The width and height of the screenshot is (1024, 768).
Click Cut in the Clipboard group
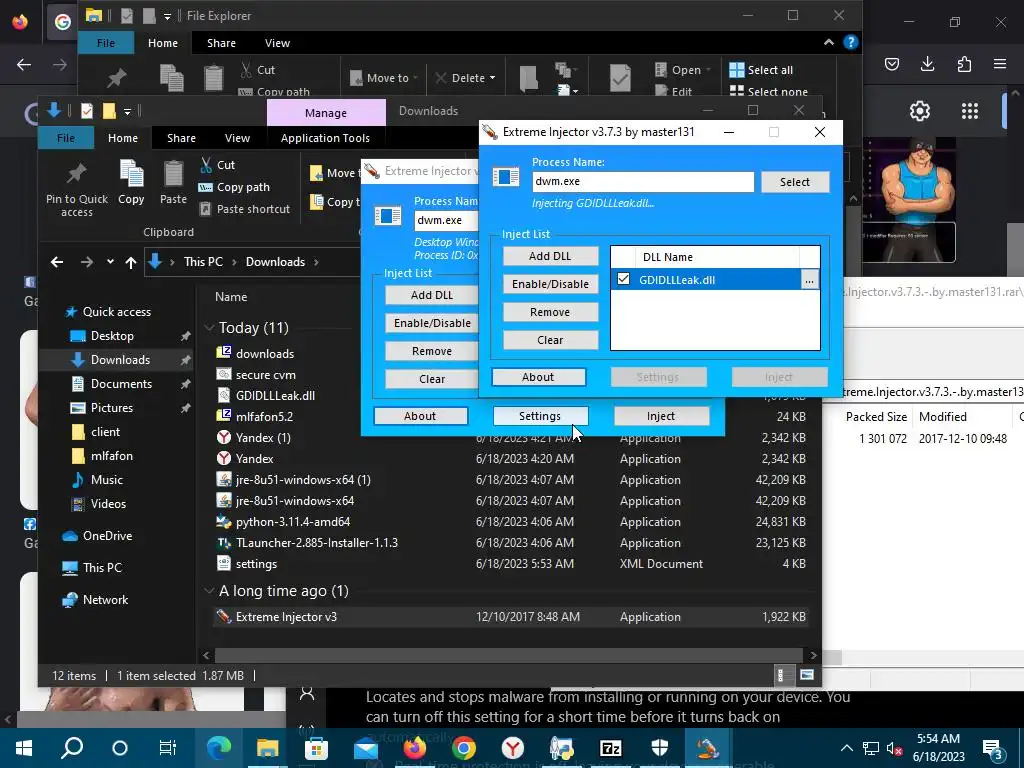coord(217,165)
